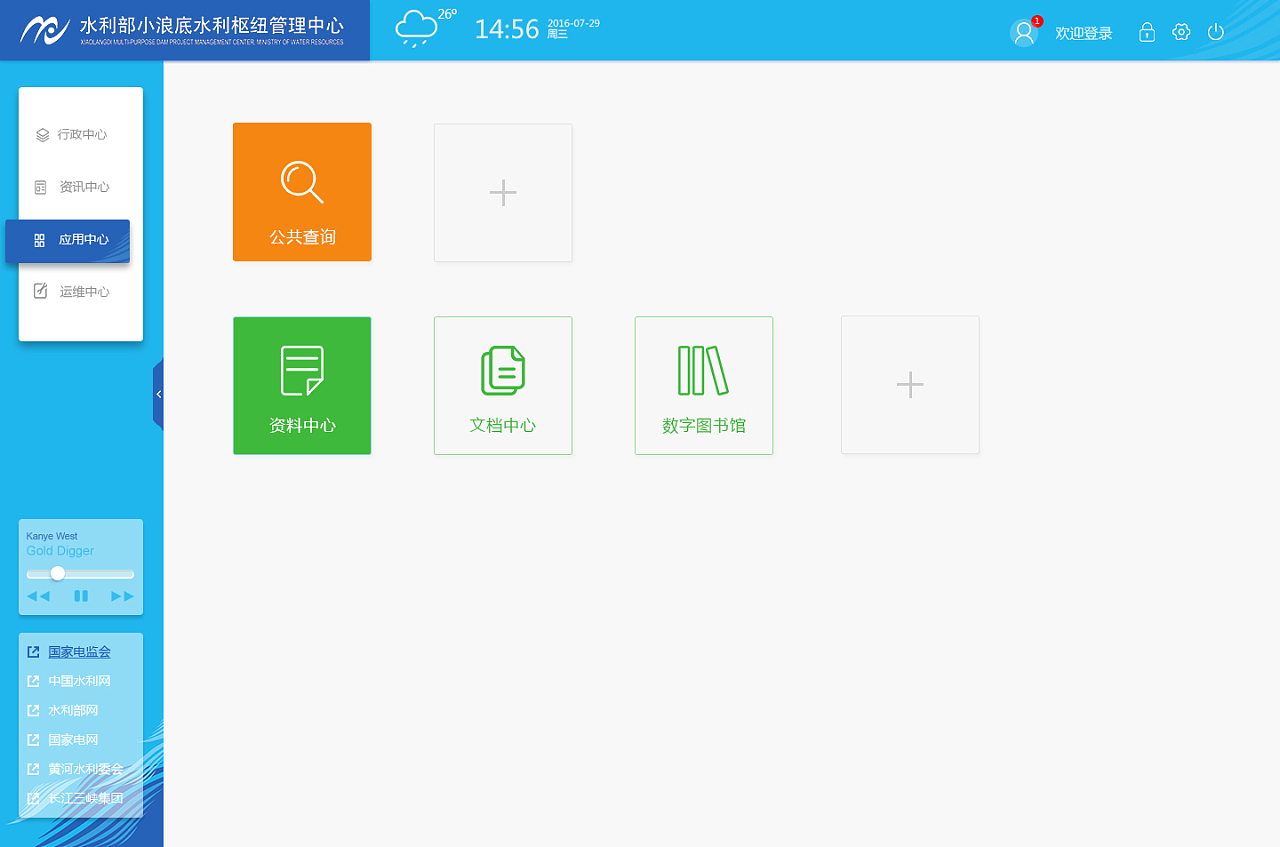Click external-link icon beside 中国水利网
Screen dimensions: 1280x847
33,681
